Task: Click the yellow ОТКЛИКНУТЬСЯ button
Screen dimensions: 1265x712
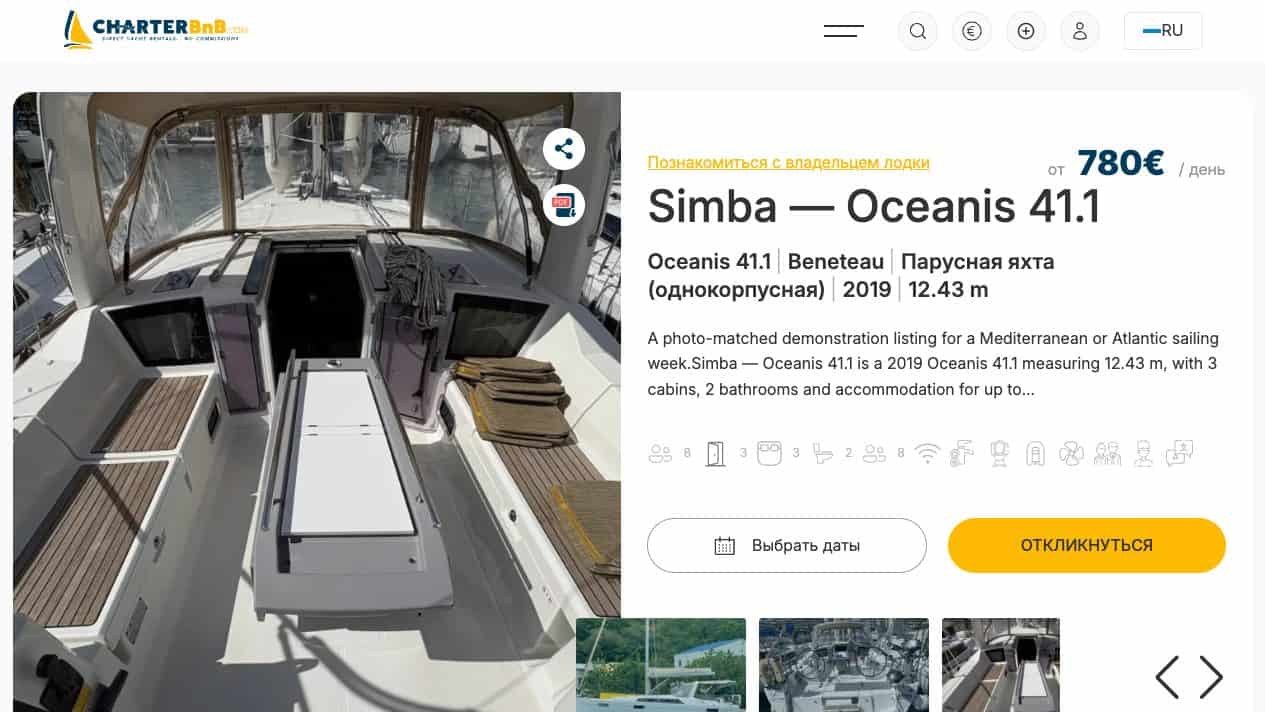Action: point(1087,545)
